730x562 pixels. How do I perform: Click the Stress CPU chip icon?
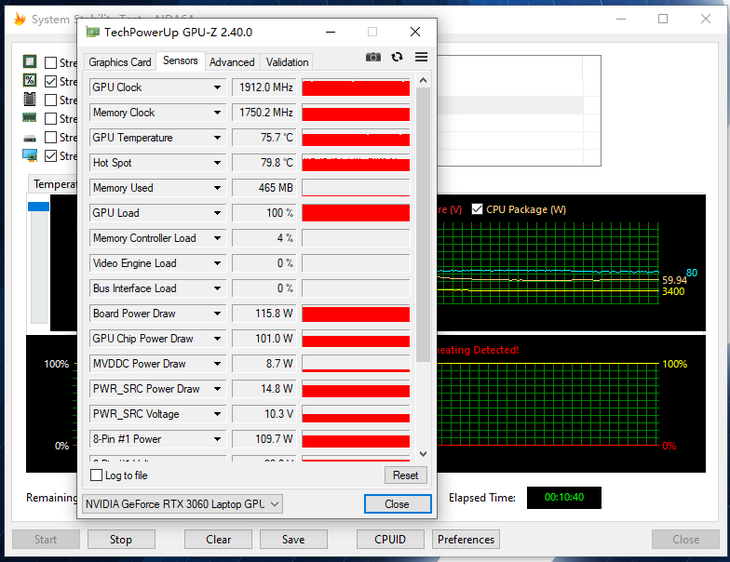pos(30,62)
